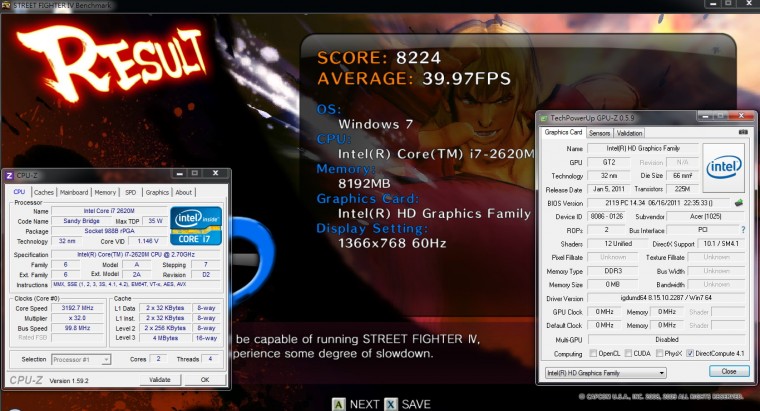Click the GPU-Z camera screenshot icon
Viewport: 760px width, 411px height.
point(743,132)
